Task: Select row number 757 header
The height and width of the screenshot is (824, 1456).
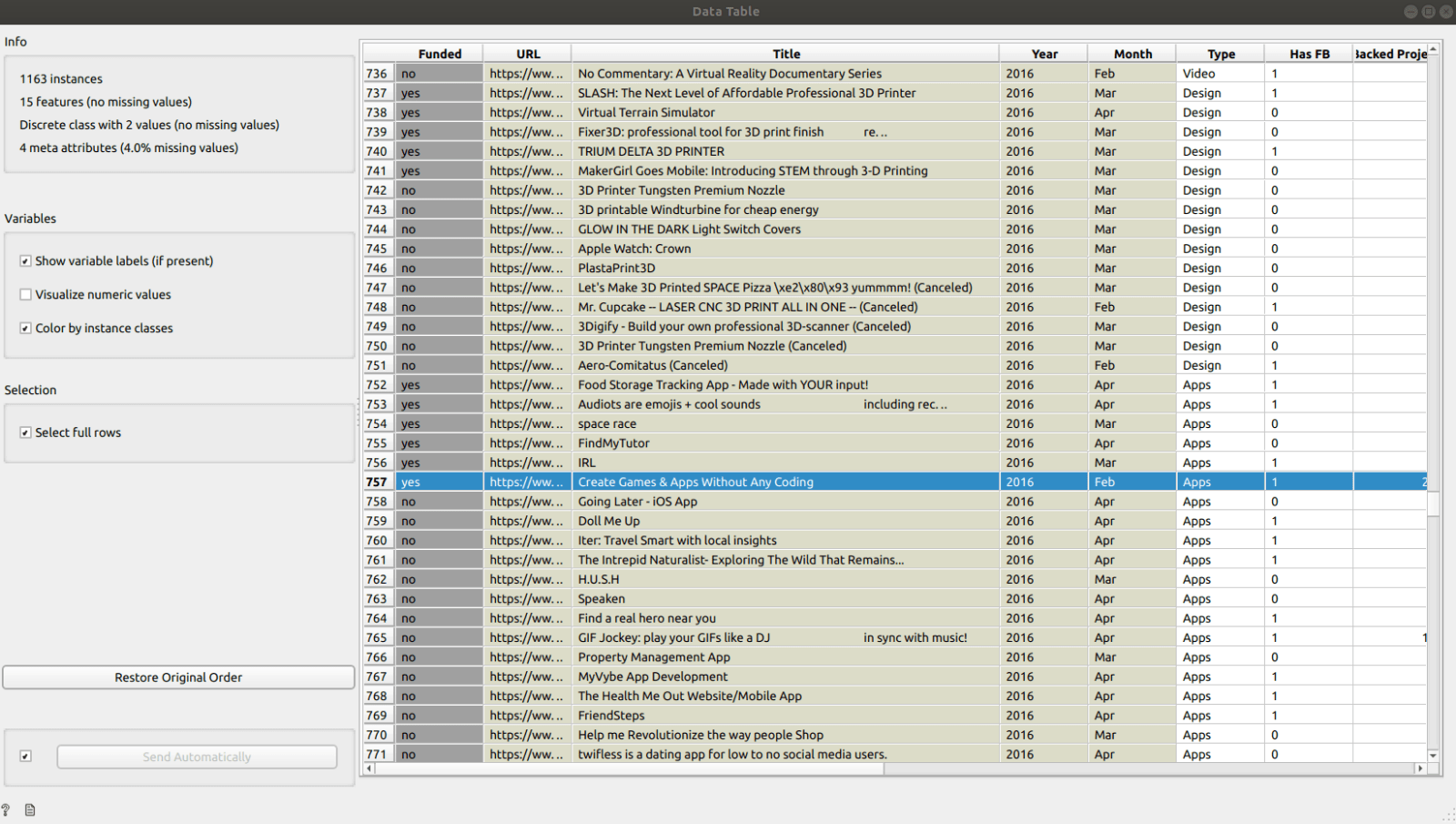Action: (x=377, y=482)
